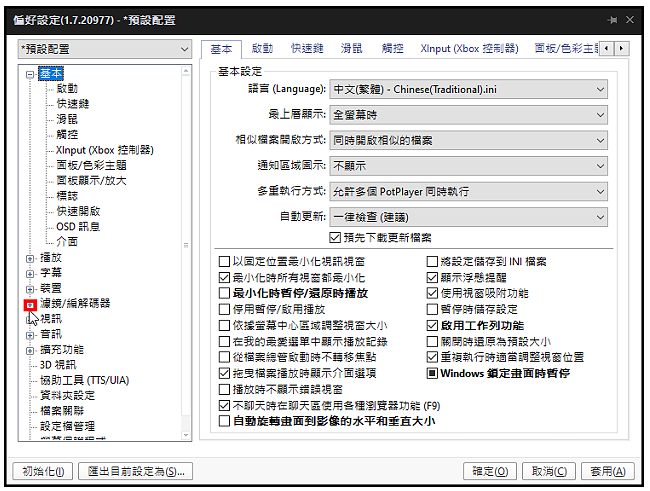Select 快速開啟 in the tree
Screen dimensions: 650x491
click(x=78, y=211)
